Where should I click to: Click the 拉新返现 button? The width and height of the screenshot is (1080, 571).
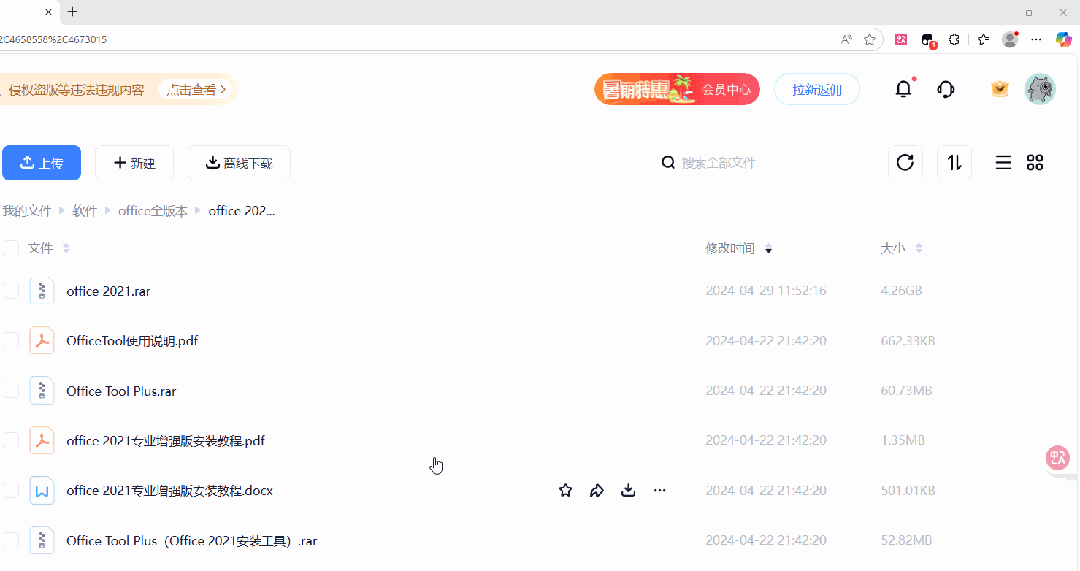[817, 90]
